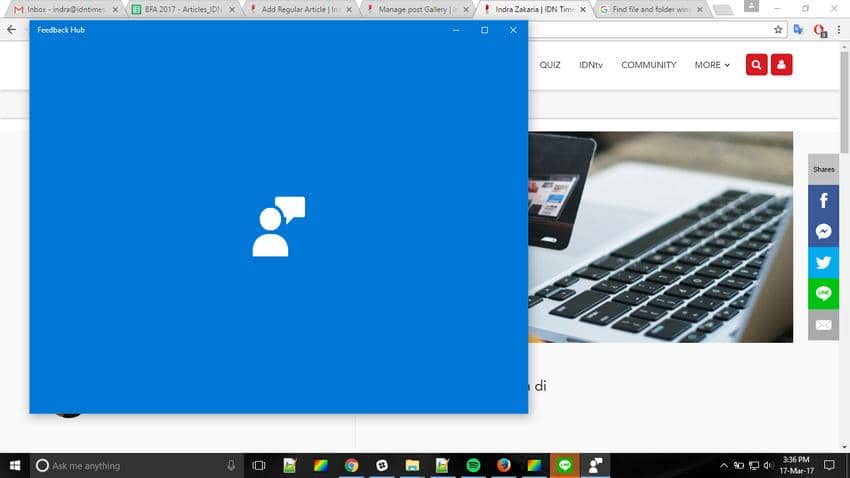Share via the green LINE icon
The height and width of the screenshot is (478, 850).
click(823, 294)
